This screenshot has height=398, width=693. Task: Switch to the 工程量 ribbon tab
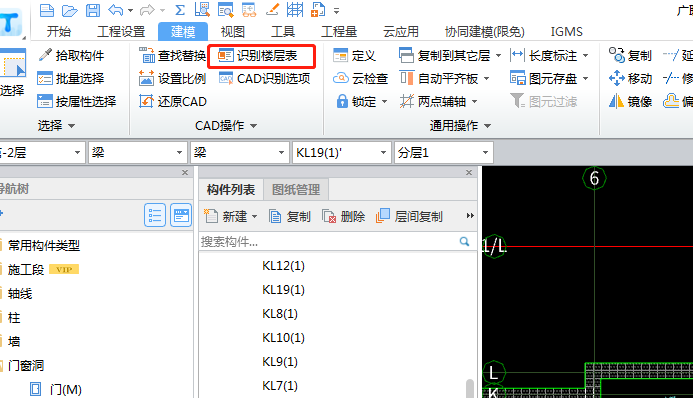[x=339, y=31]
